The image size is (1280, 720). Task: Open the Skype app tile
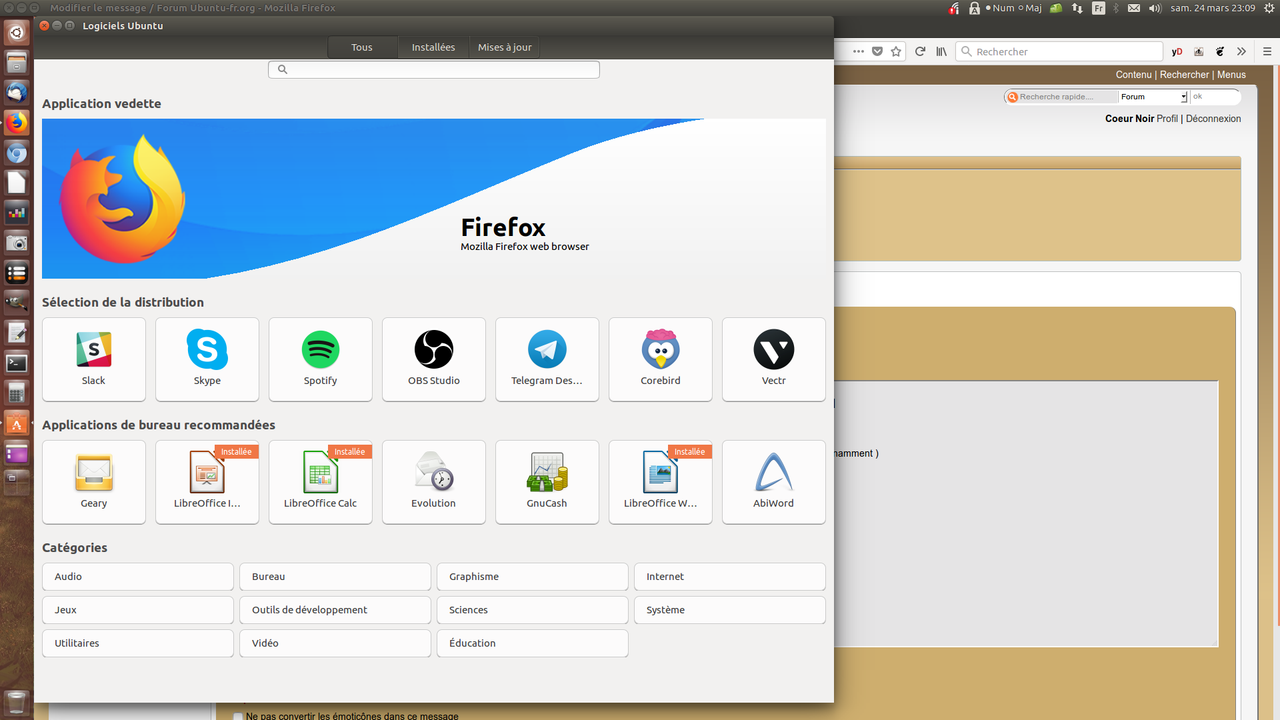pos(207,359)
